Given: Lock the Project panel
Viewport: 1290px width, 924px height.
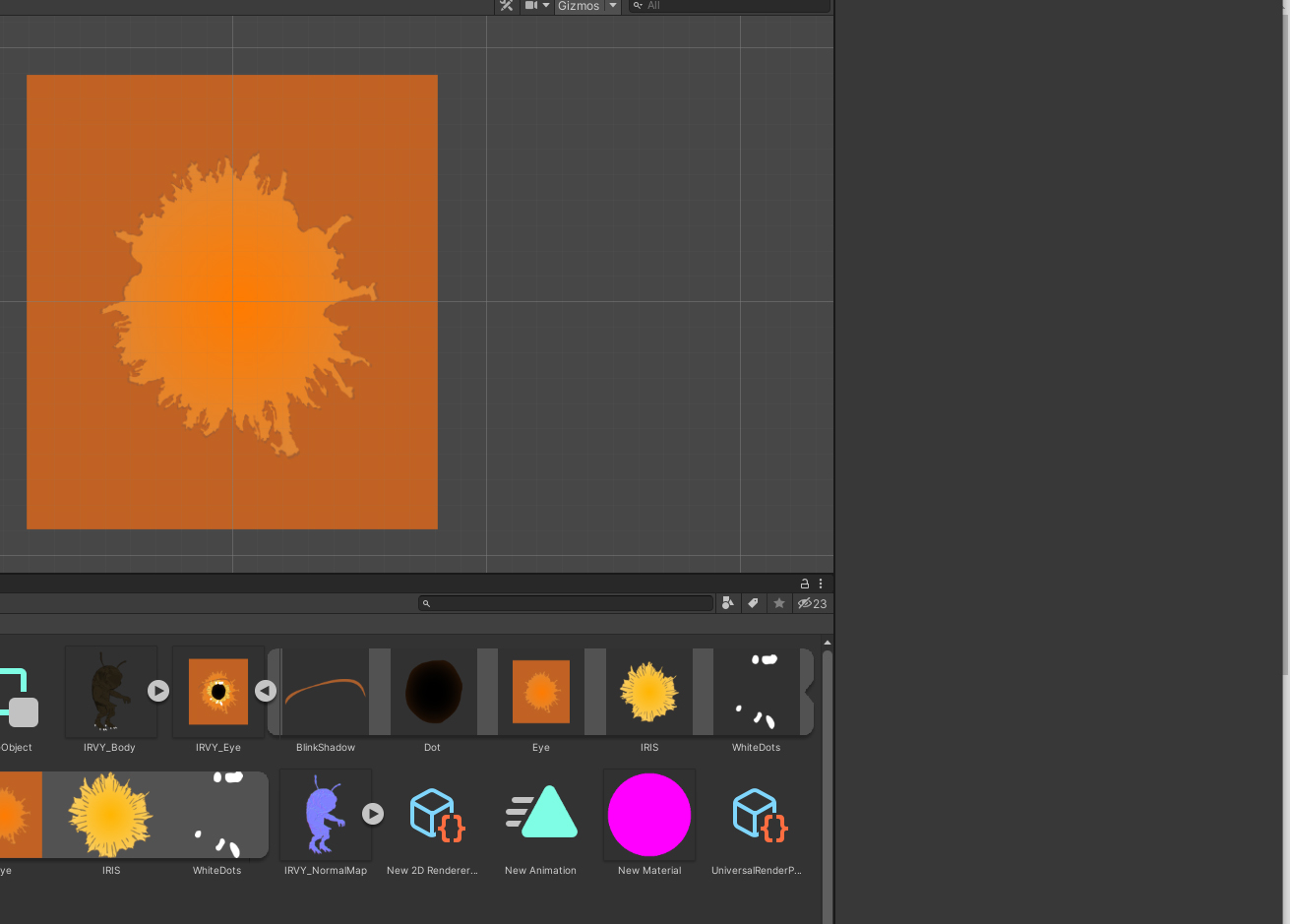Looking at the screenshot, I should (805, 584).
